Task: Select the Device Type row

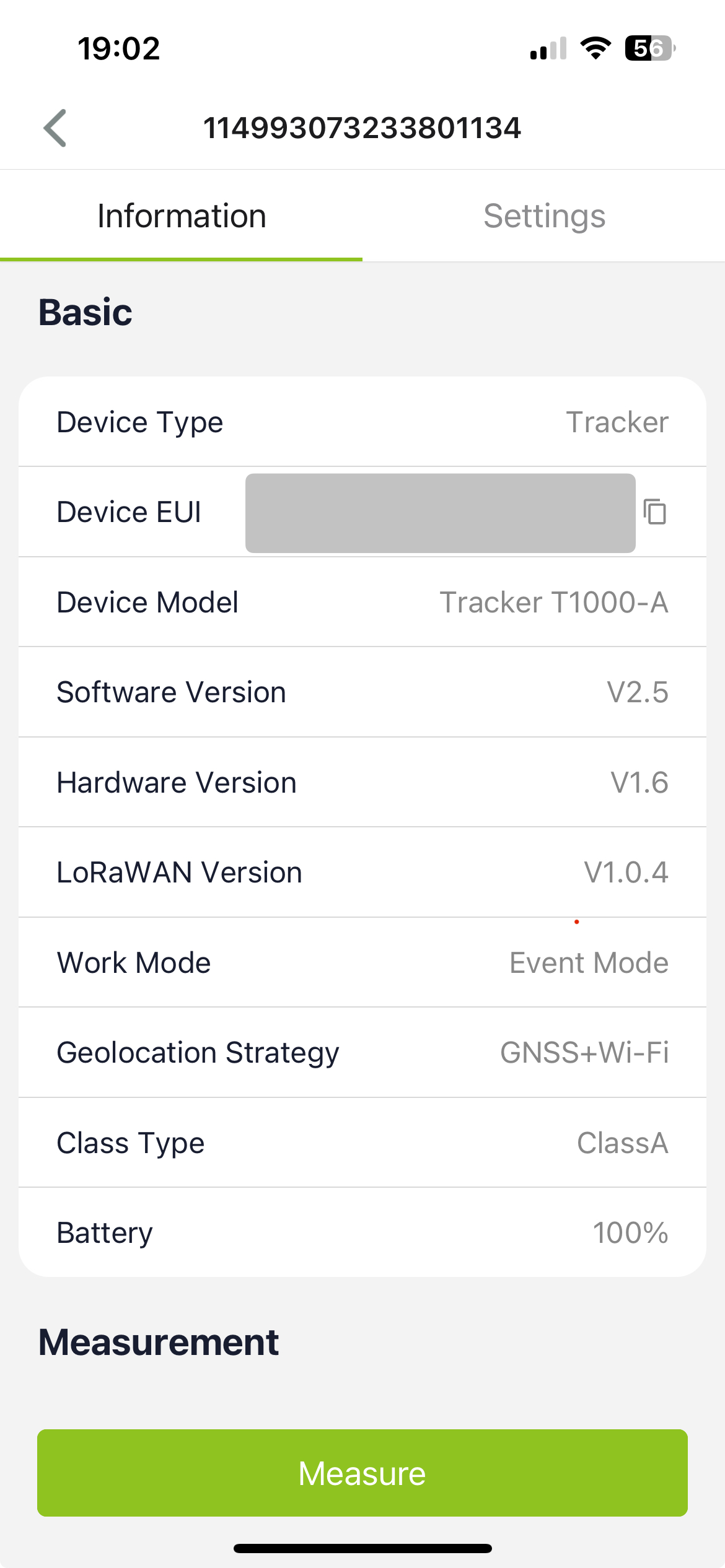Action: pos(362,422)
